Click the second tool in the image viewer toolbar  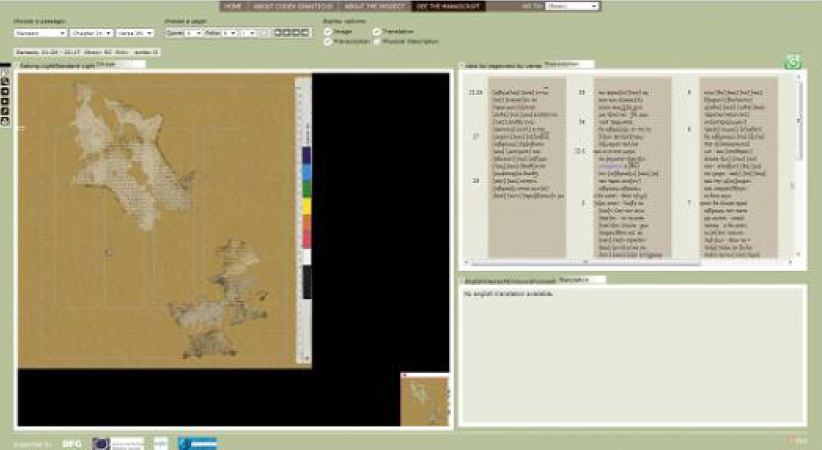point(4,82)
